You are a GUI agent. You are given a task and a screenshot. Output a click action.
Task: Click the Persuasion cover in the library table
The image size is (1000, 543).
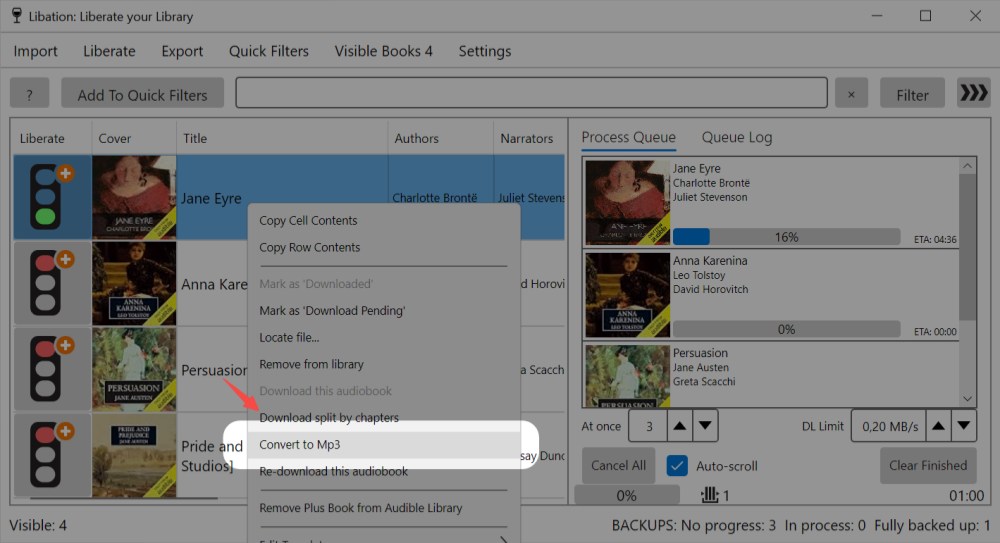(134, 369)
